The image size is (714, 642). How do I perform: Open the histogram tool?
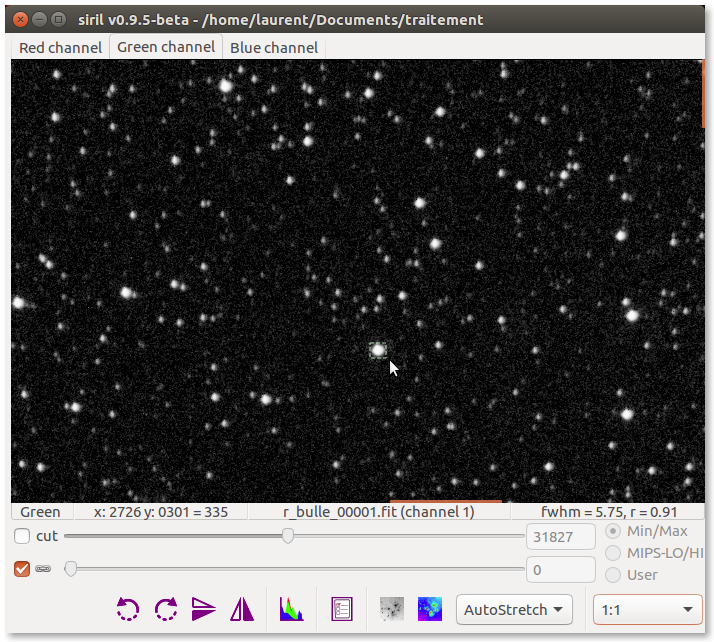(x=291, y=609)
